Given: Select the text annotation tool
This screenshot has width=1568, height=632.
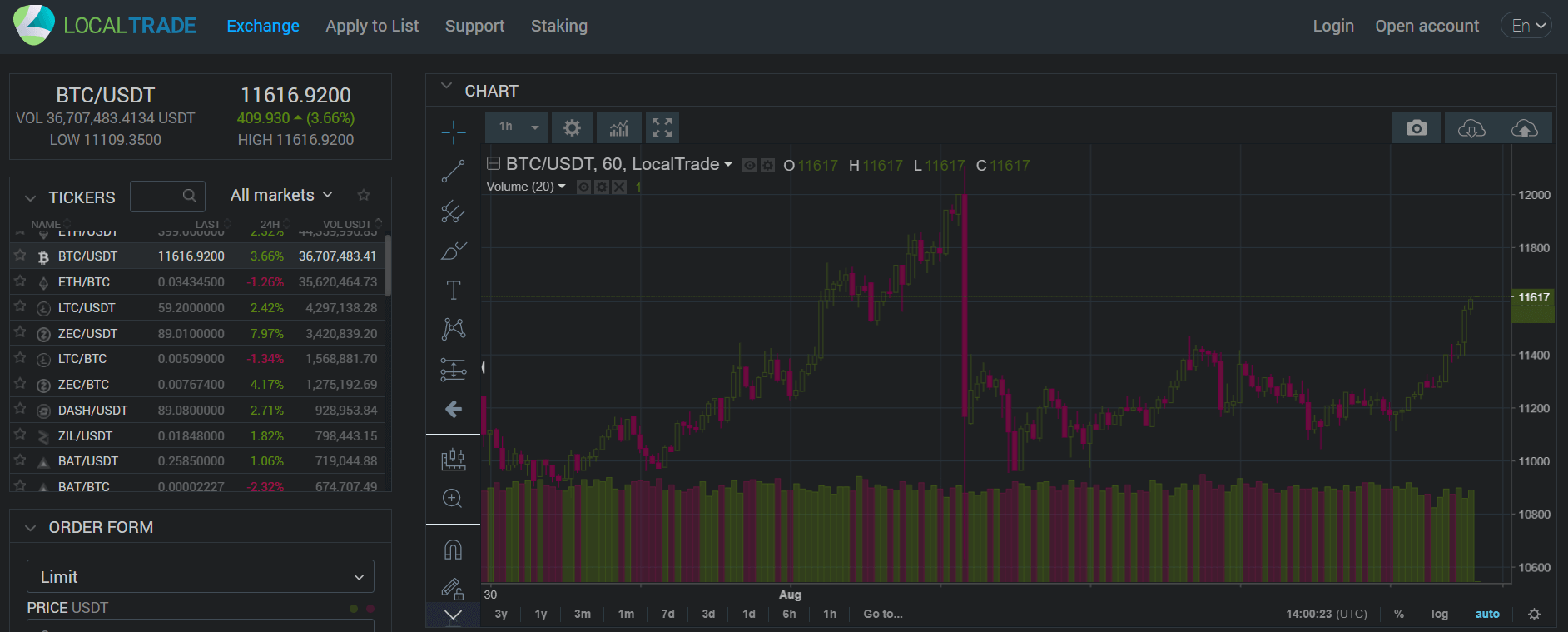Looking at the screenshot, I should click(453, 290).
